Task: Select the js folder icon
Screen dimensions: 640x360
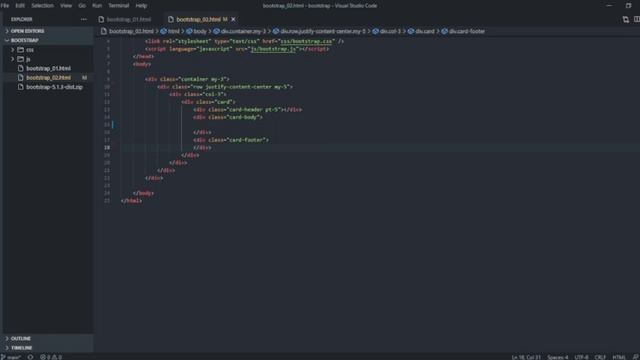Action: click(20, 59)
